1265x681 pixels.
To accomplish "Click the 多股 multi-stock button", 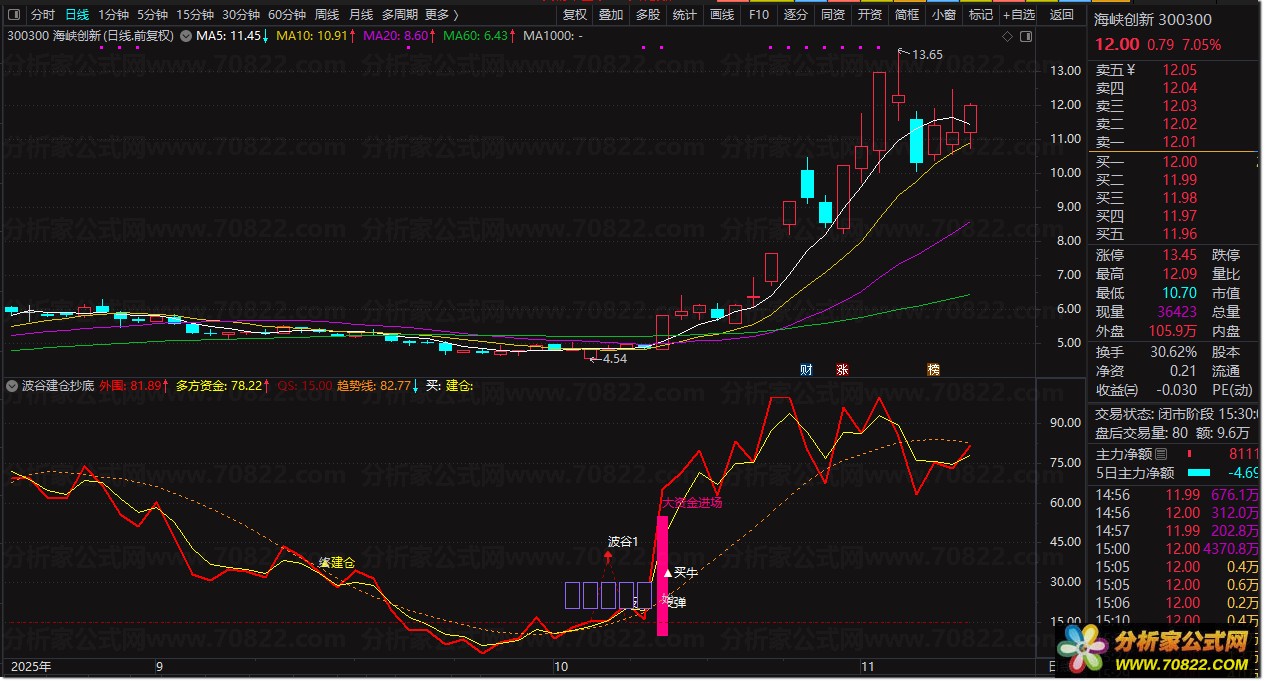I will pos(648,15).
